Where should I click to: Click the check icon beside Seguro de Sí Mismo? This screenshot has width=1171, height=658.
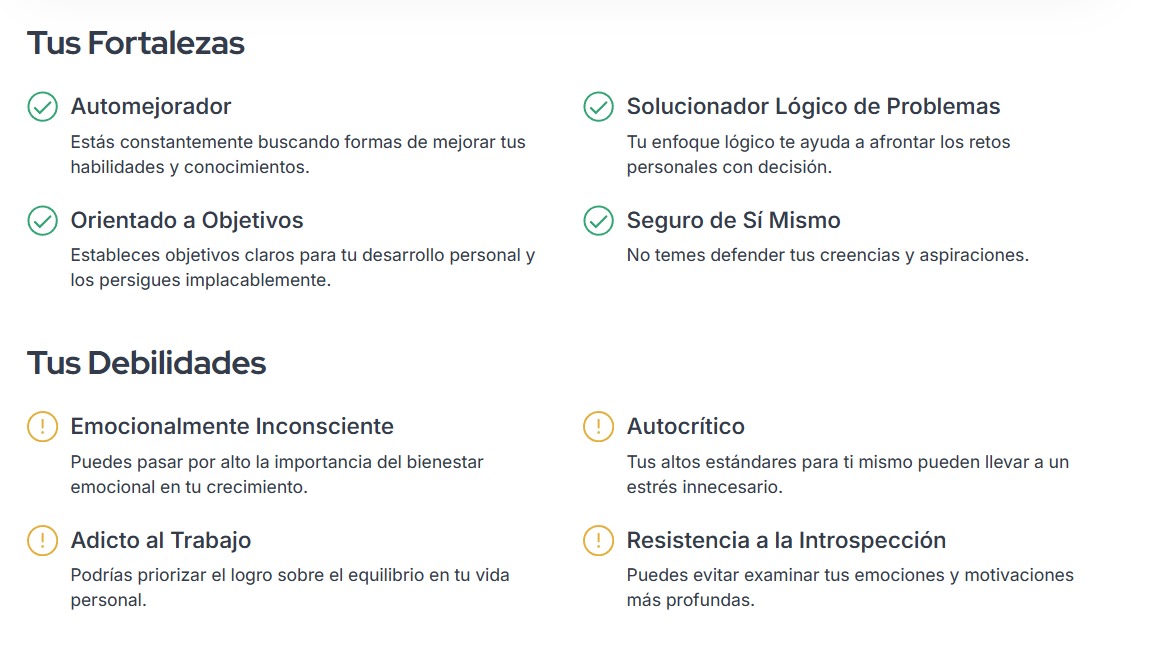tap(598, 221)
